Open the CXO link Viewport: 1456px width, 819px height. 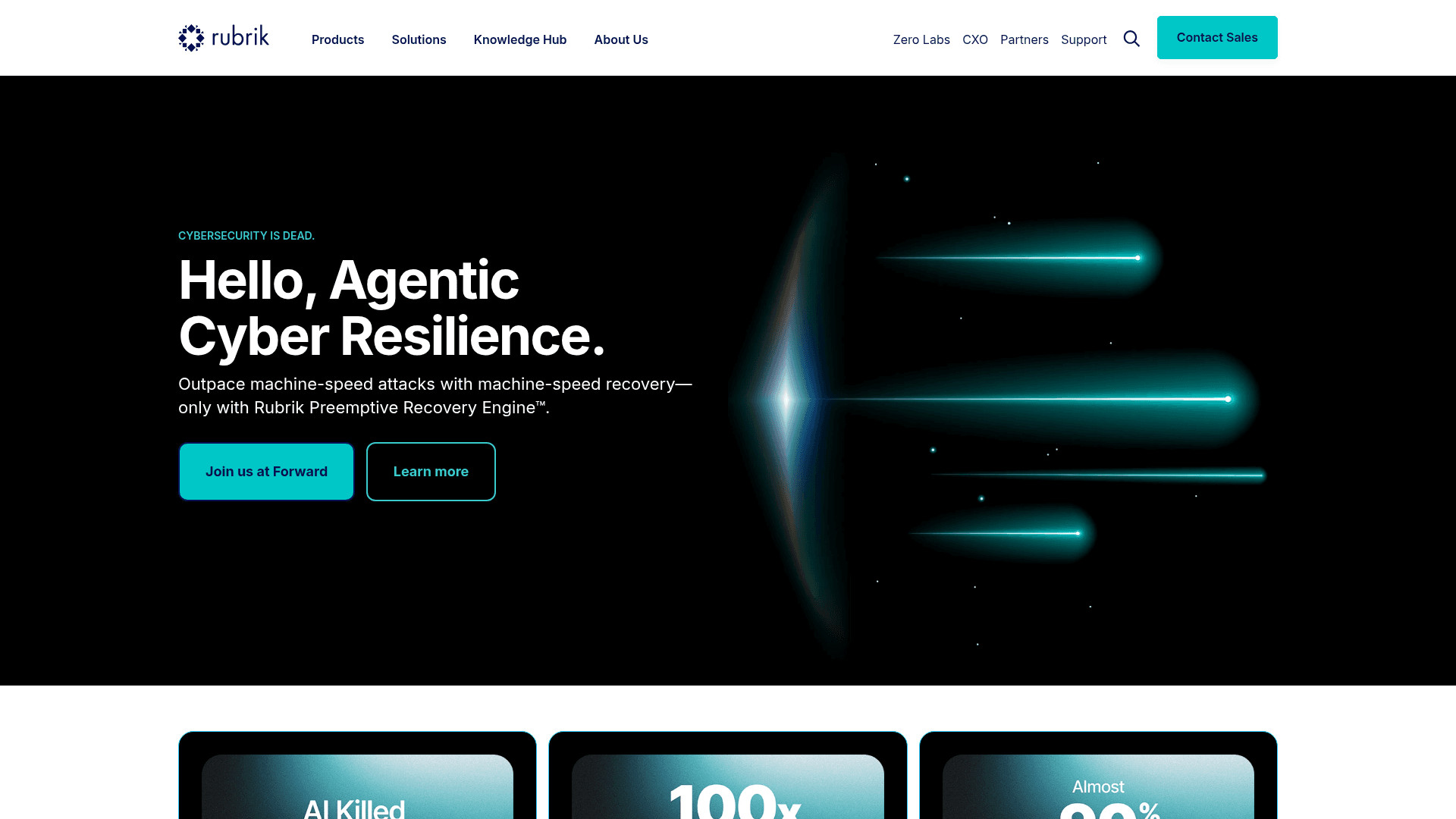[x=975, y=39]
